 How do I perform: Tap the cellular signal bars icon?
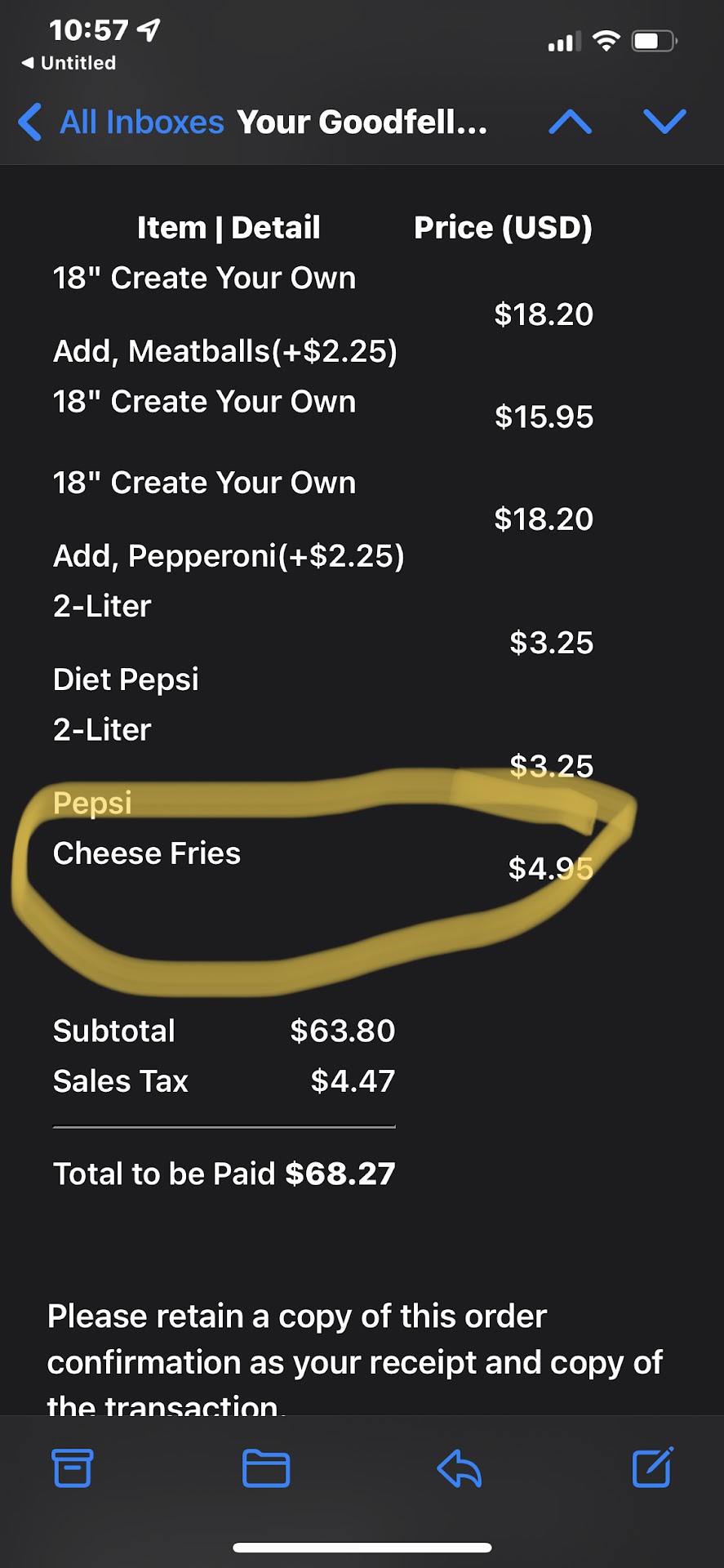pos(564,42)
